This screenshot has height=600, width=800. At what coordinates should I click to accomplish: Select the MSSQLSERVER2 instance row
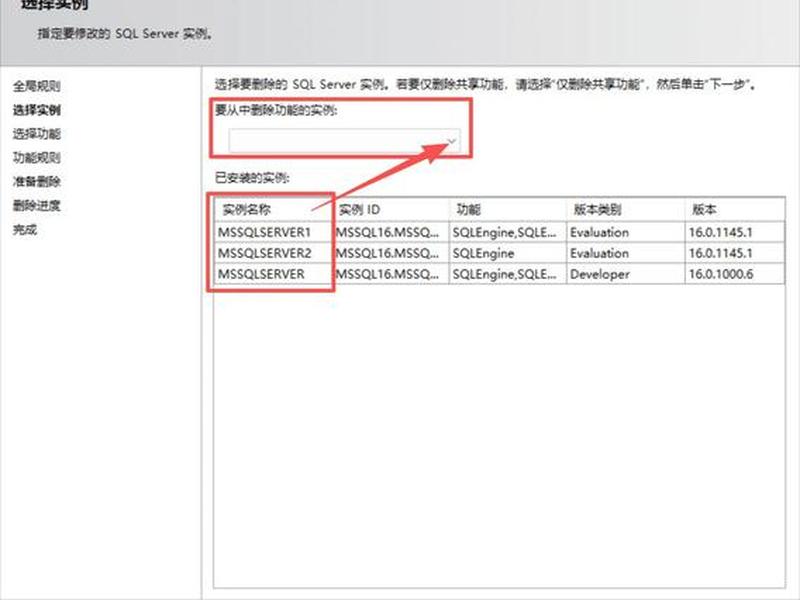[x=499, y=253]
